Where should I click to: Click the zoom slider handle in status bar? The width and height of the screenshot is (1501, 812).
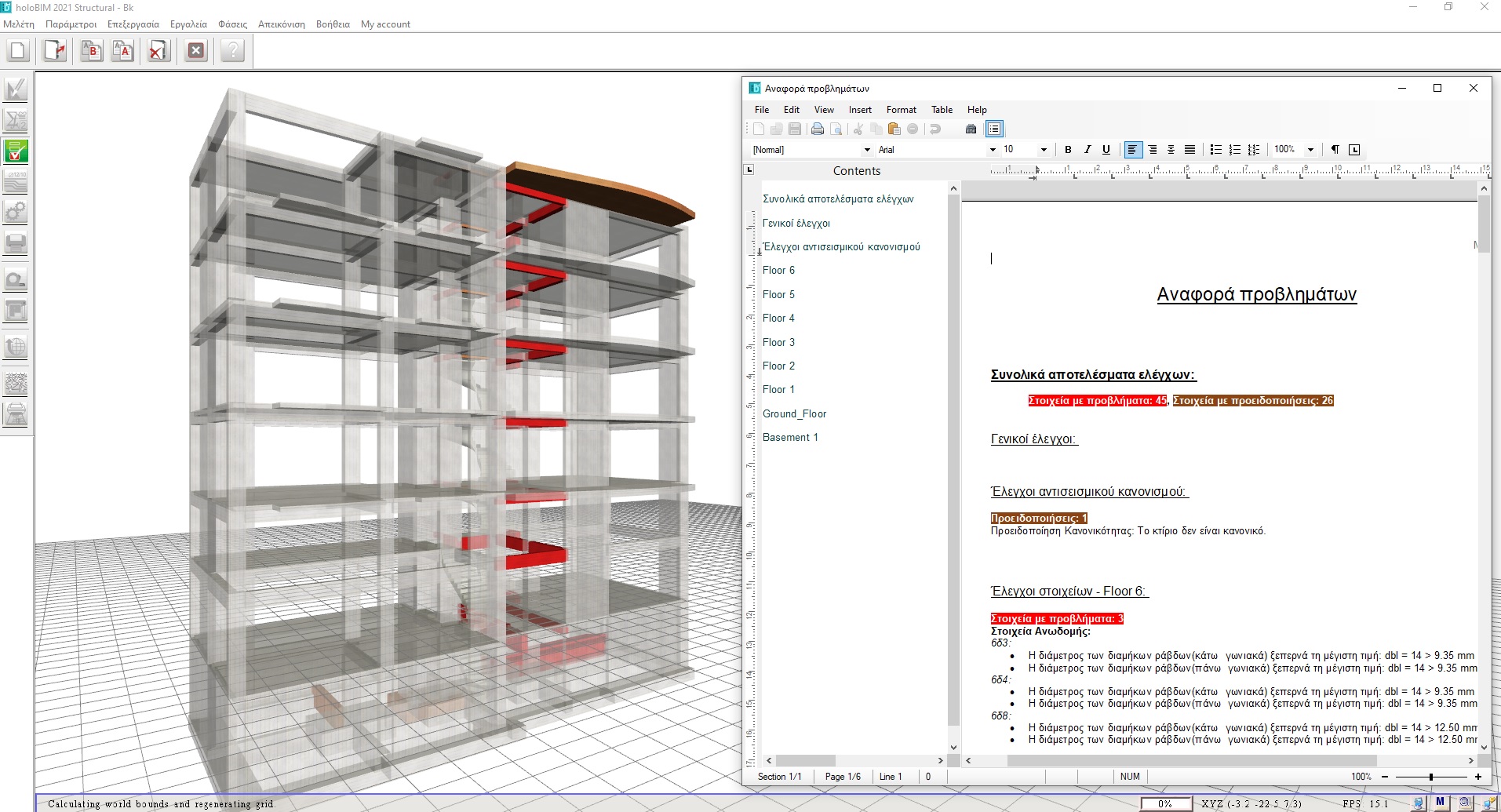tap(1430, 777)
